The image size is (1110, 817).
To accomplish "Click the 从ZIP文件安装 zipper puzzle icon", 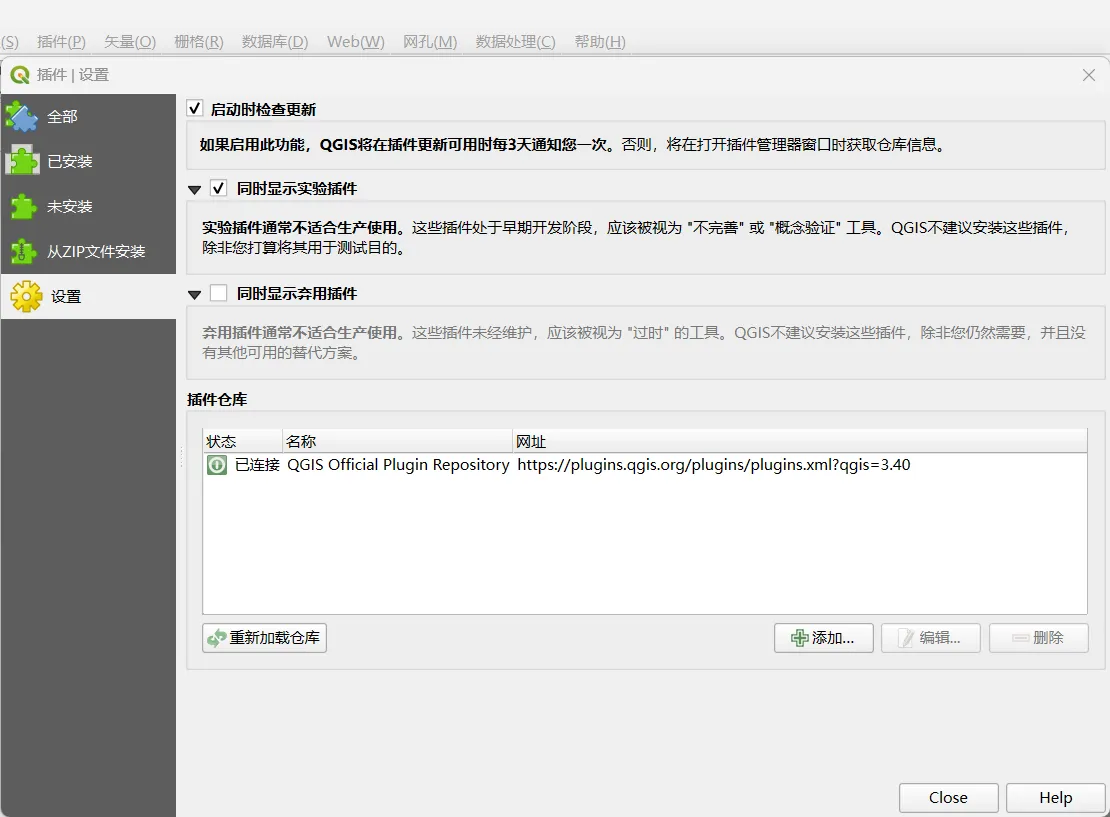I will pyautogui.click(x=23, y=251).
